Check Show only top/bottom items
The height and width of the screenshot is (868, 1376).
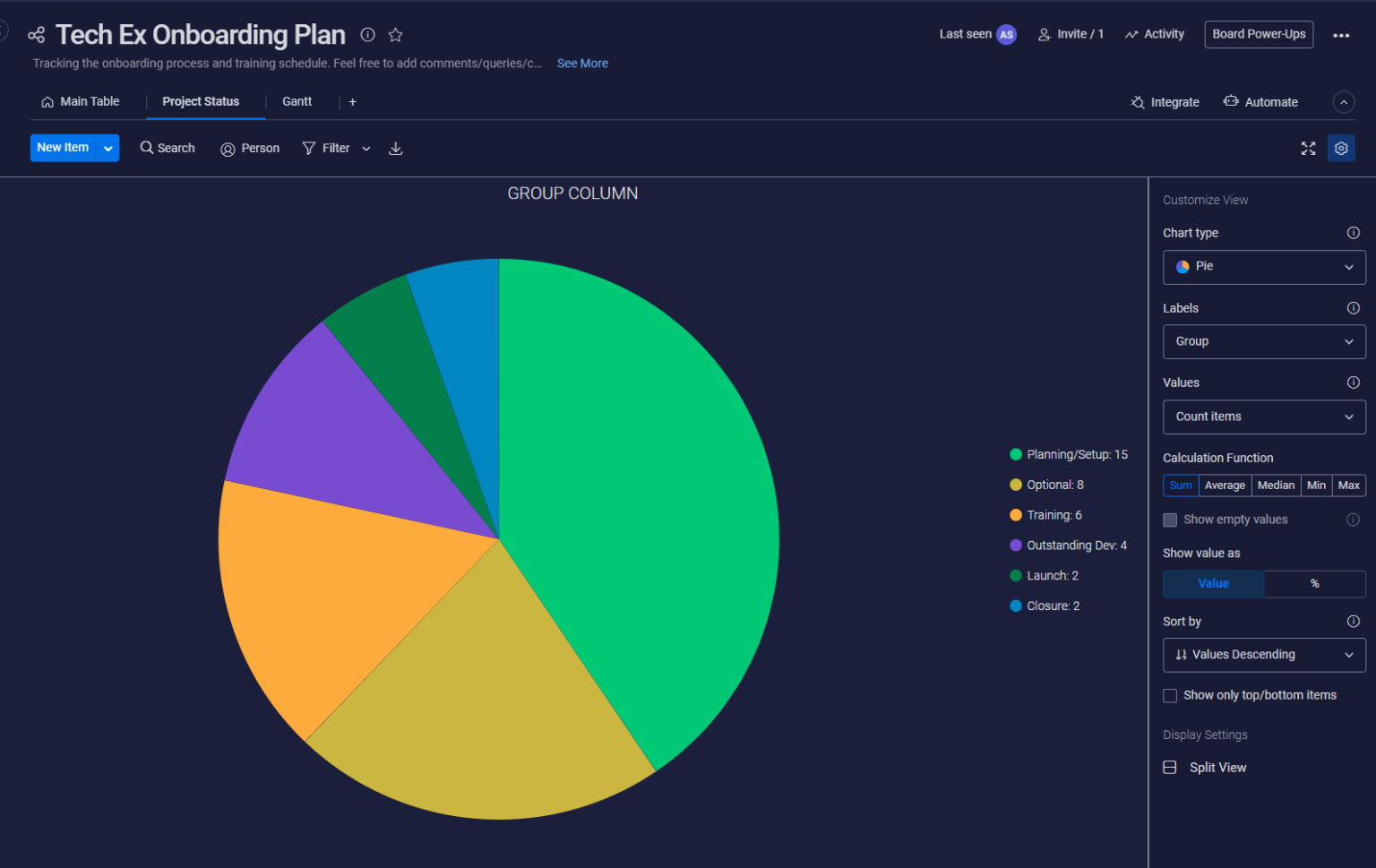tap(1170, 695)
